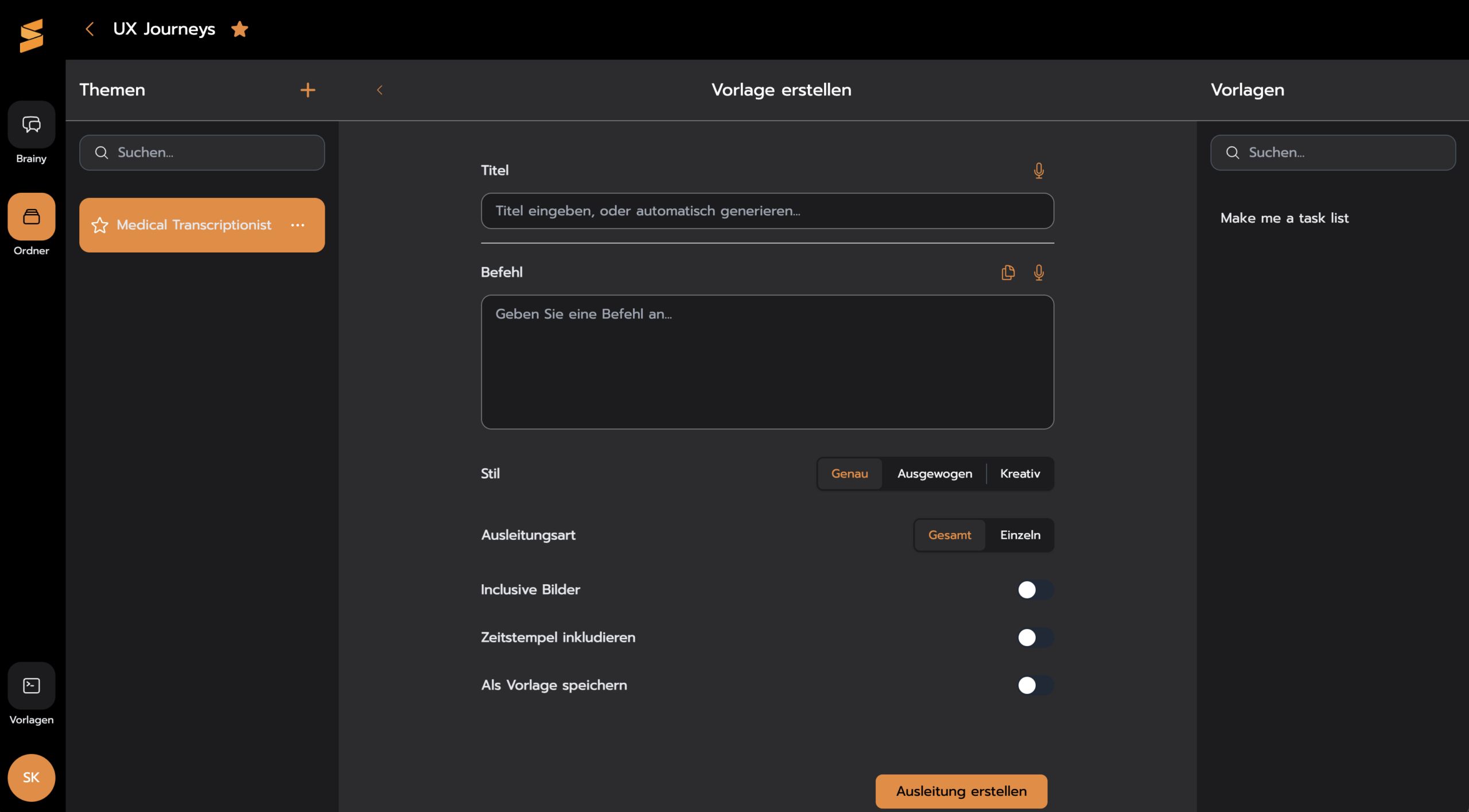Click the Ausleitung erstellen button
The width and height of the screenshot is (1469, 812).
pos(961,791)
